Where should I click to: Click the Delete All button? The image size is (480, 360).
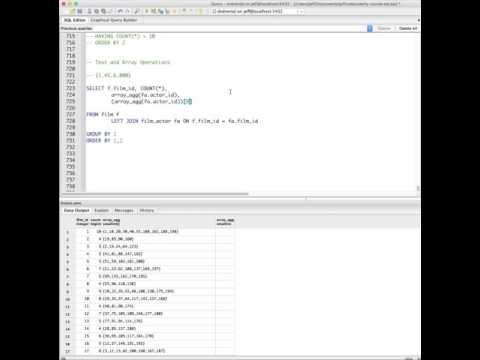tap(408, 29)
